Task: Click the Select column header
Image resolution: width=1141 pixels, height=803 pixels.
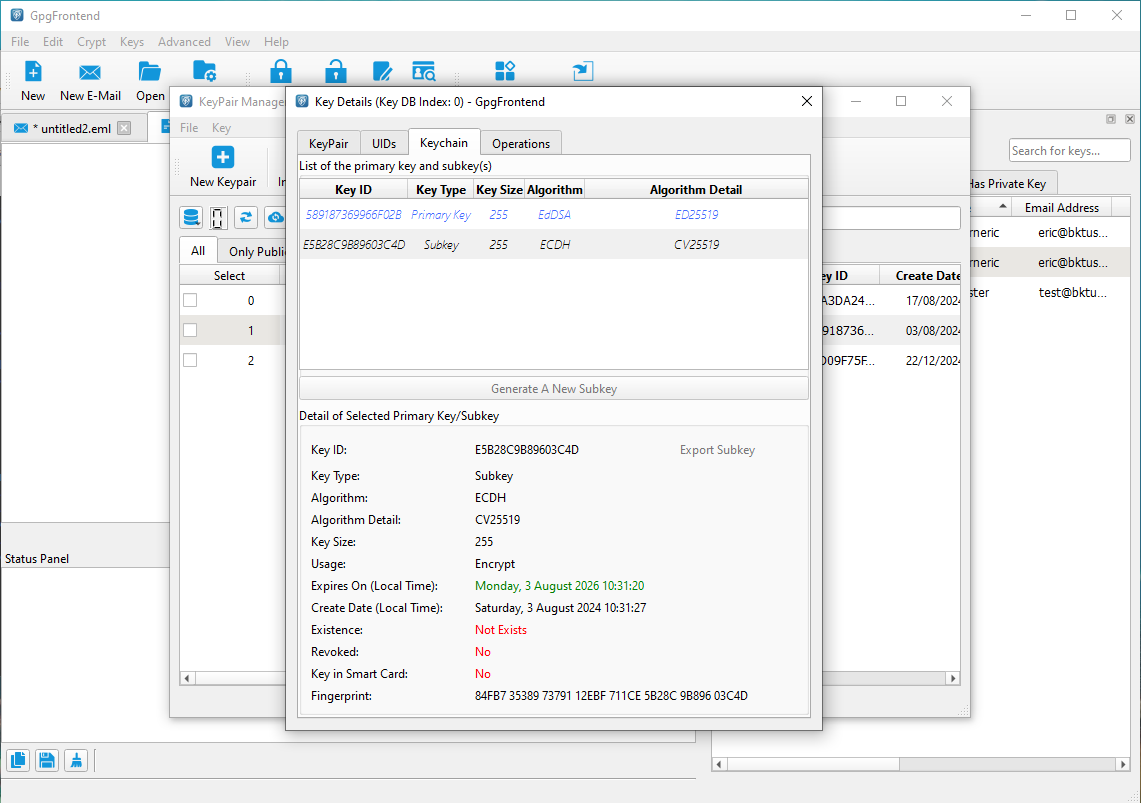Action: tap(229, 276)
